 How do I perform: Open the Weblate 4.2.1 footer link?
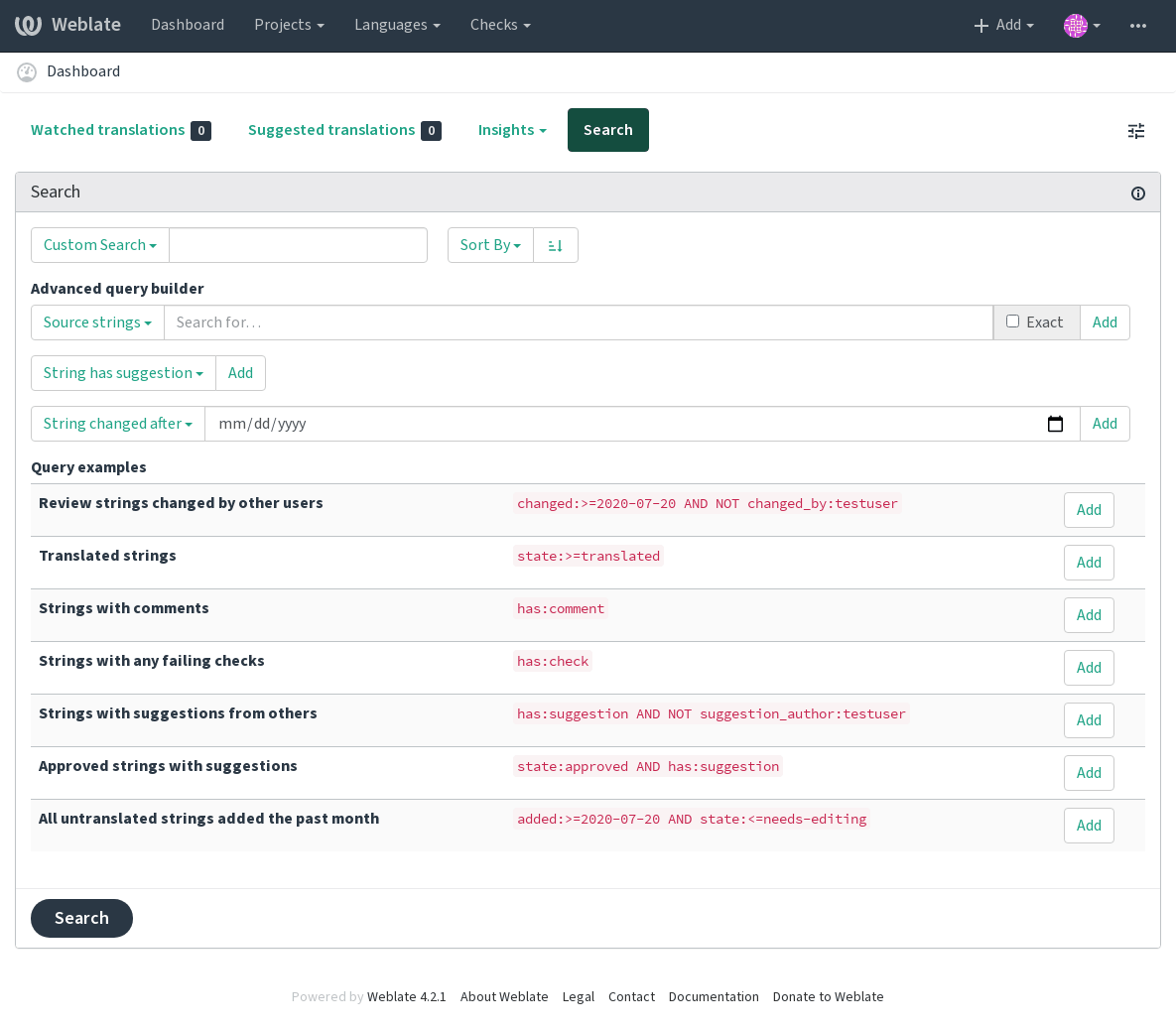tap(407, 997)
